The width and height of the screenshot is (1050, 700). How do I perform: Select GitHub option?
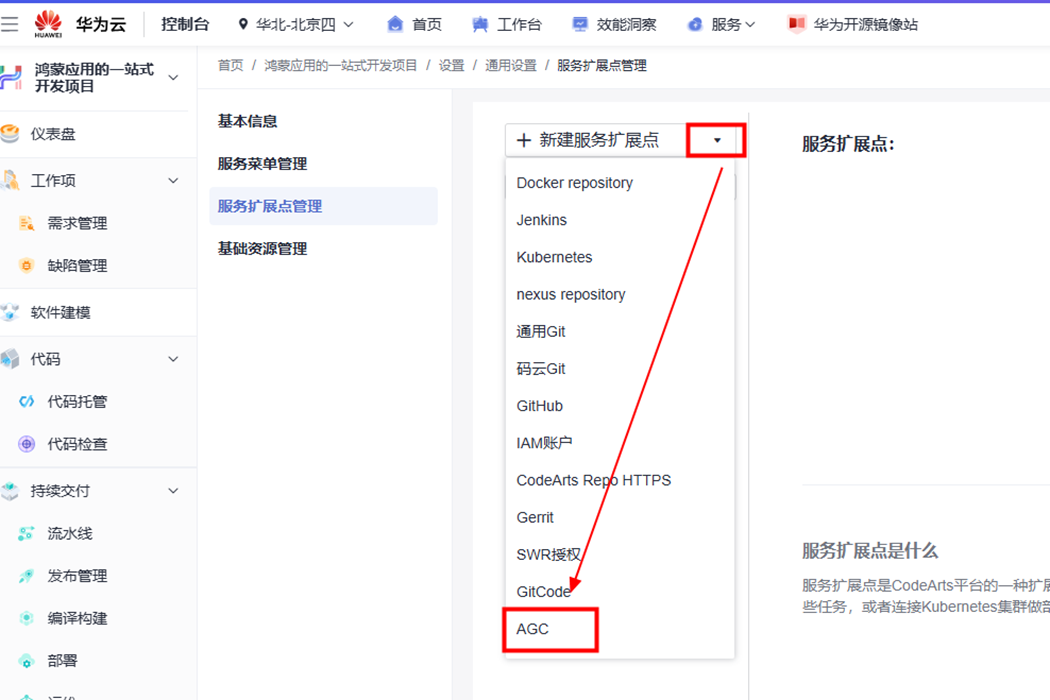619,406
